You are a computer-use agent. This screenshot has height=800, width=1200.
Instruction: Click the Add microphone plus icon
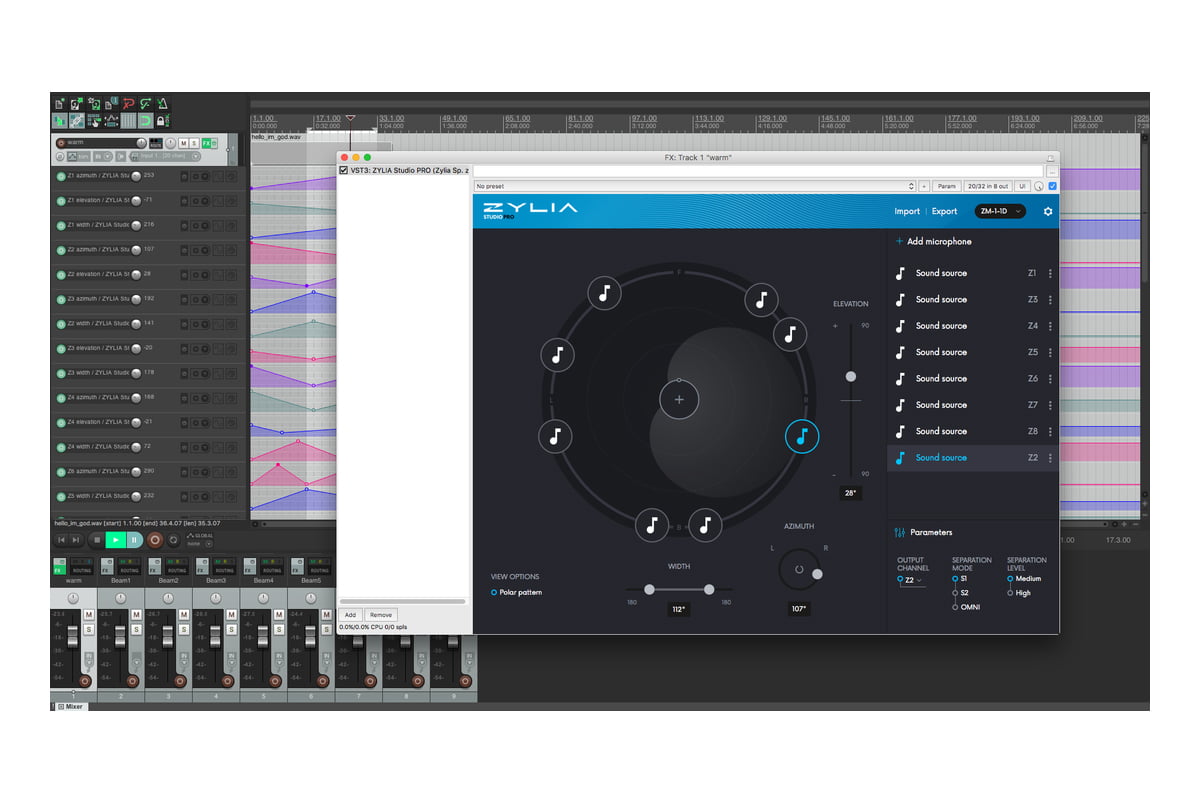coord(899,241)
